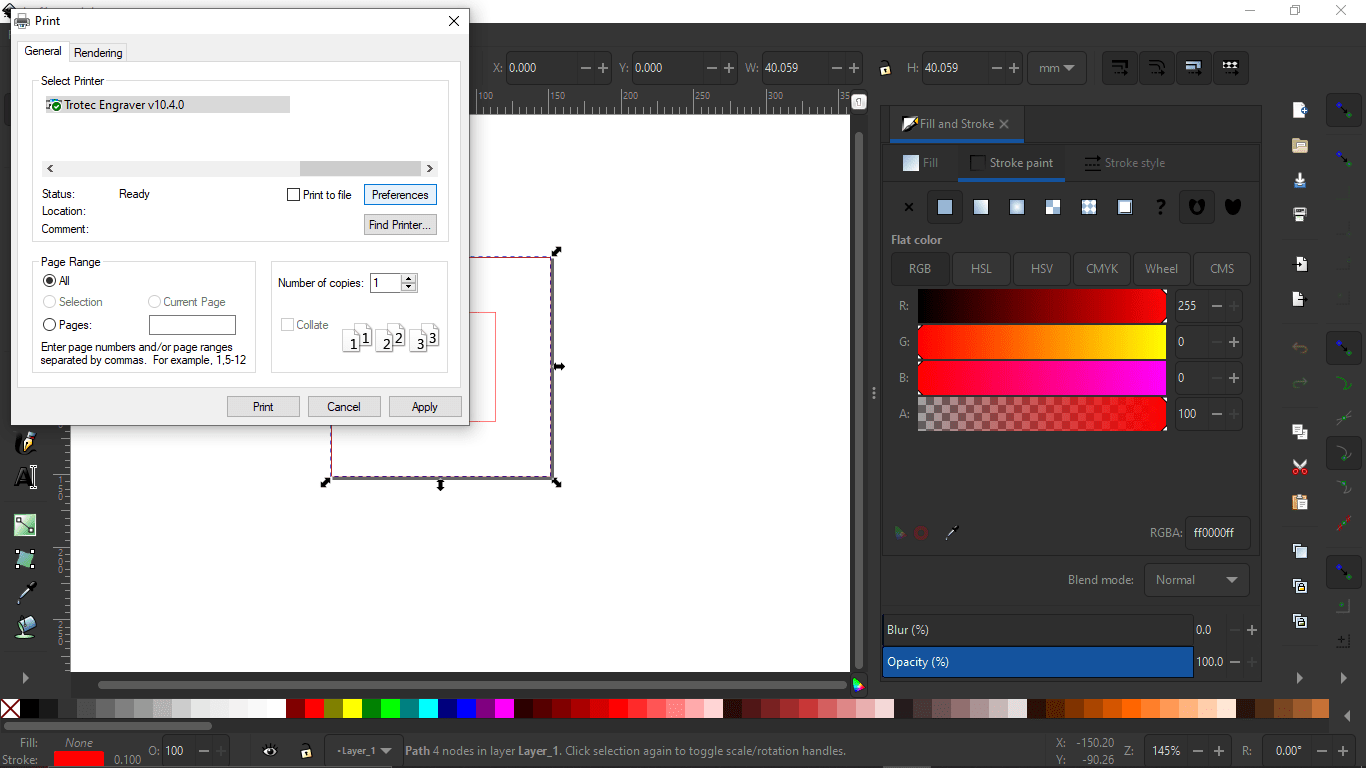This screenshot has height=768, width=1366.
Task: Toggle move patterns with object
Action: click(1230, 68)
